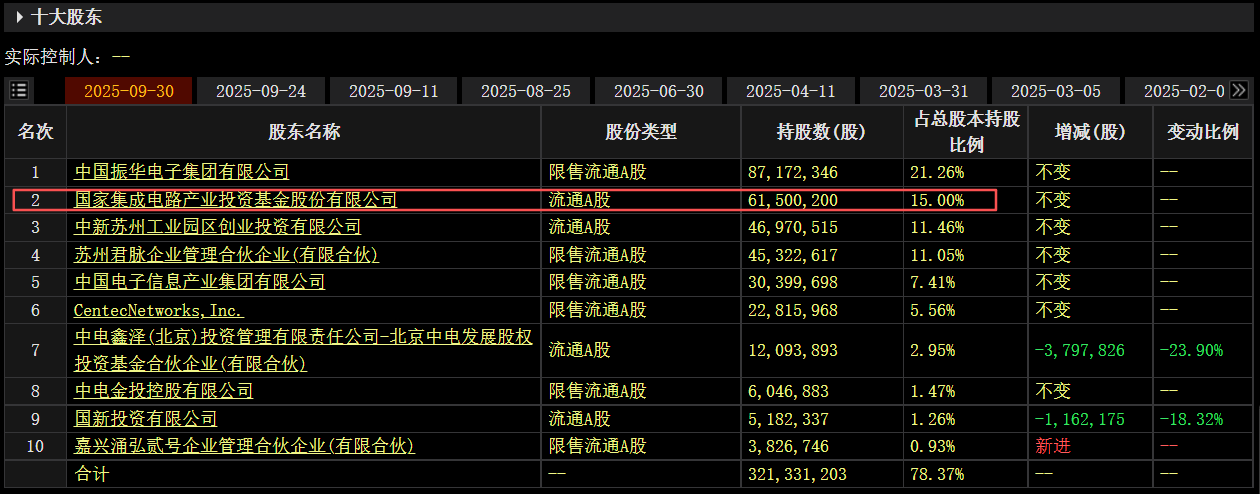This screenshot has width=1260, height=494.
Task: Click the 股东名称 column header
Action: 304,132
